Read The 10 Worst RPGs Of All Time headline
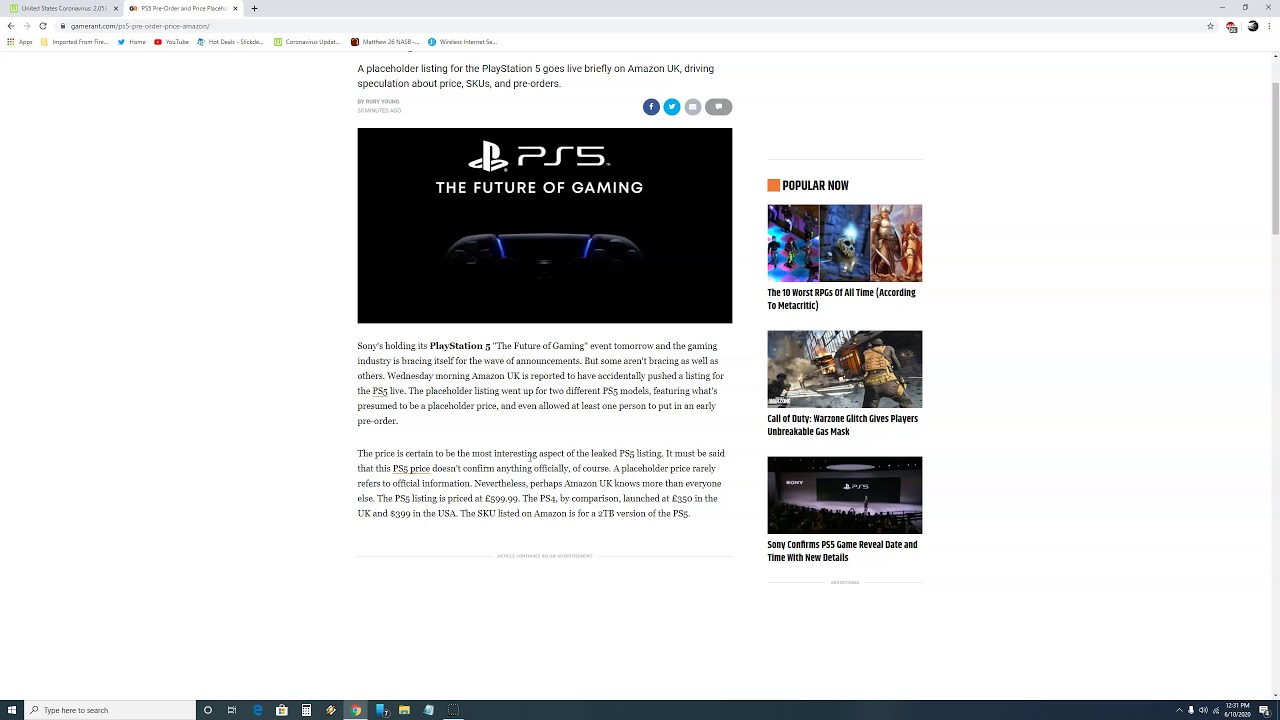1280x720 pixels. [x=841, y=299]
